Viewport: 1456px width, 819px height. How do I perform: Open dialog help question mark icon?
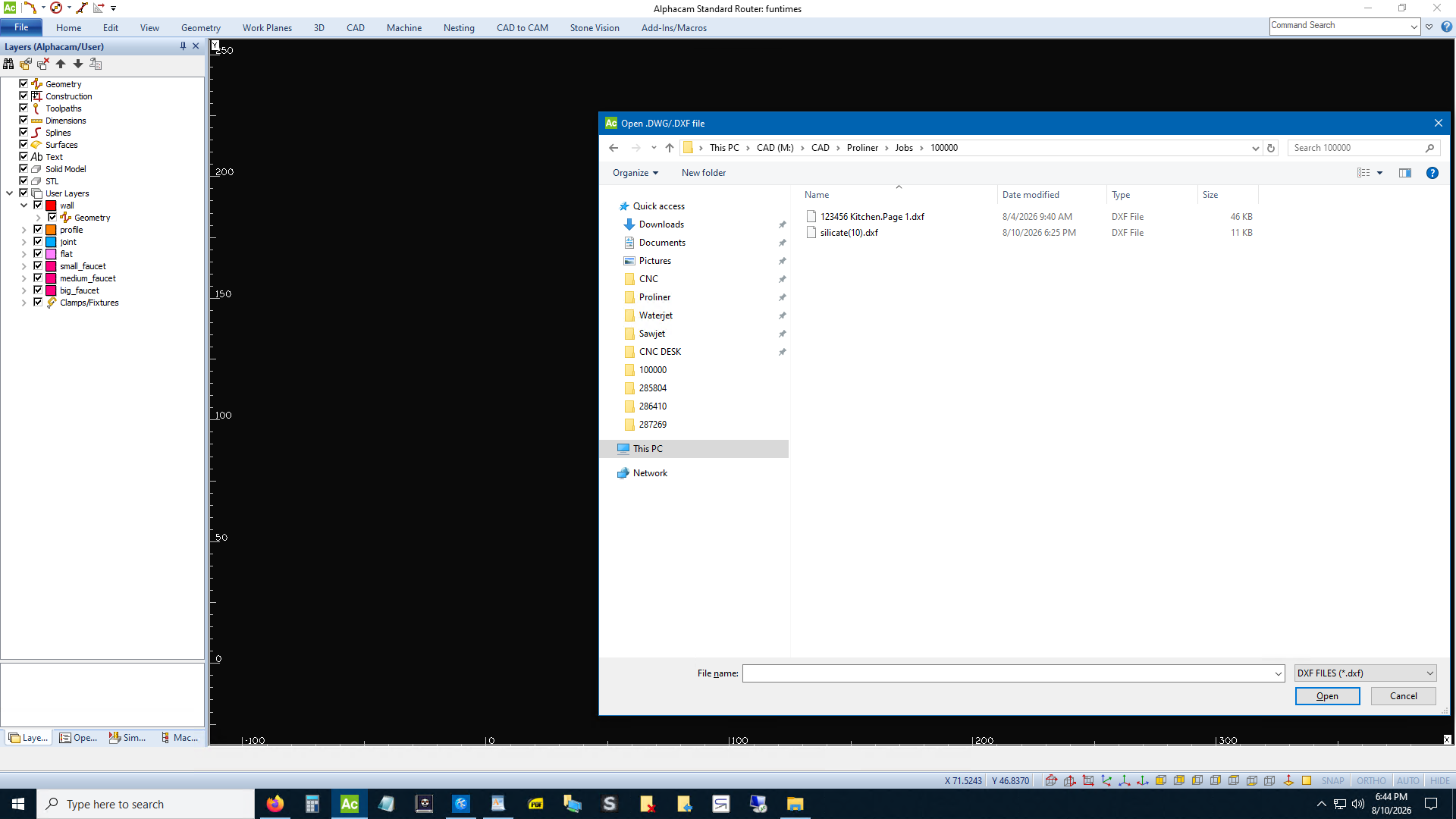[1432, 173]
